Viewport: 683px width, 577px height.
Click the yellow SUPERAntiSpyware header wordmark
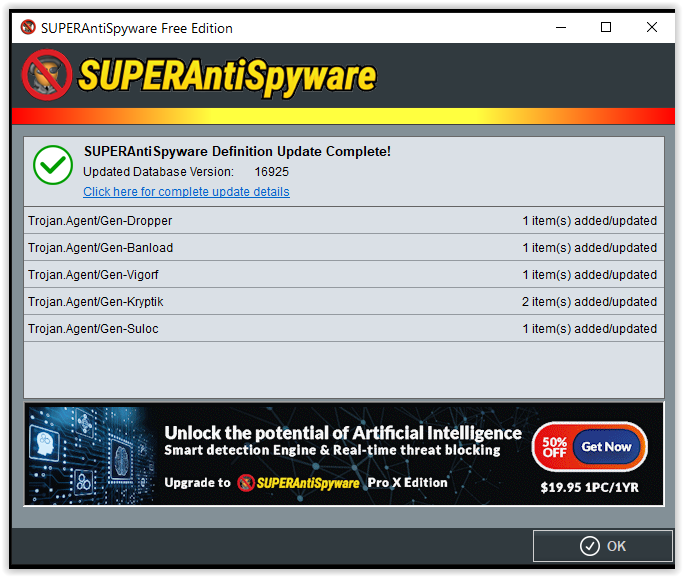coord(227,76)
